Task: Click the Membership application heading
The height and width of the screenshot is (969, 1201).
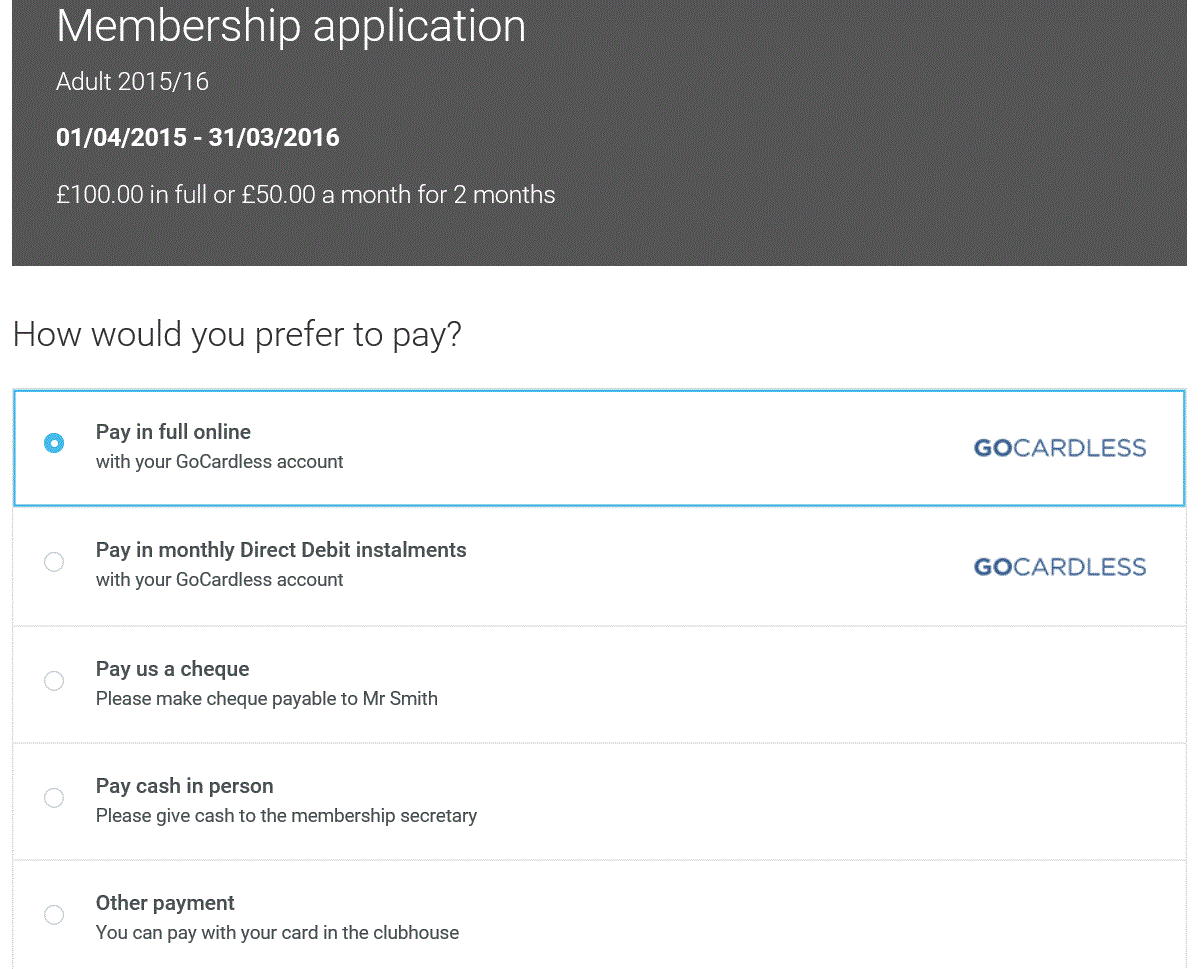Action: coord(290,25)
